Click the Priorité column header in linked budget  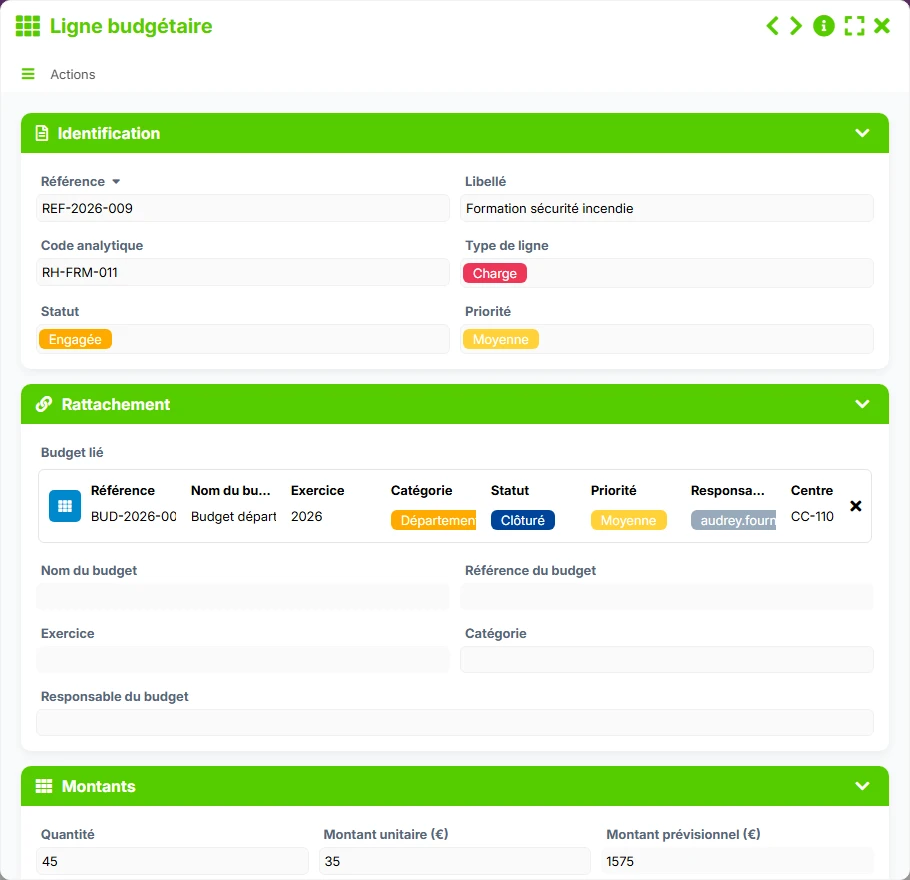[613, 491]
